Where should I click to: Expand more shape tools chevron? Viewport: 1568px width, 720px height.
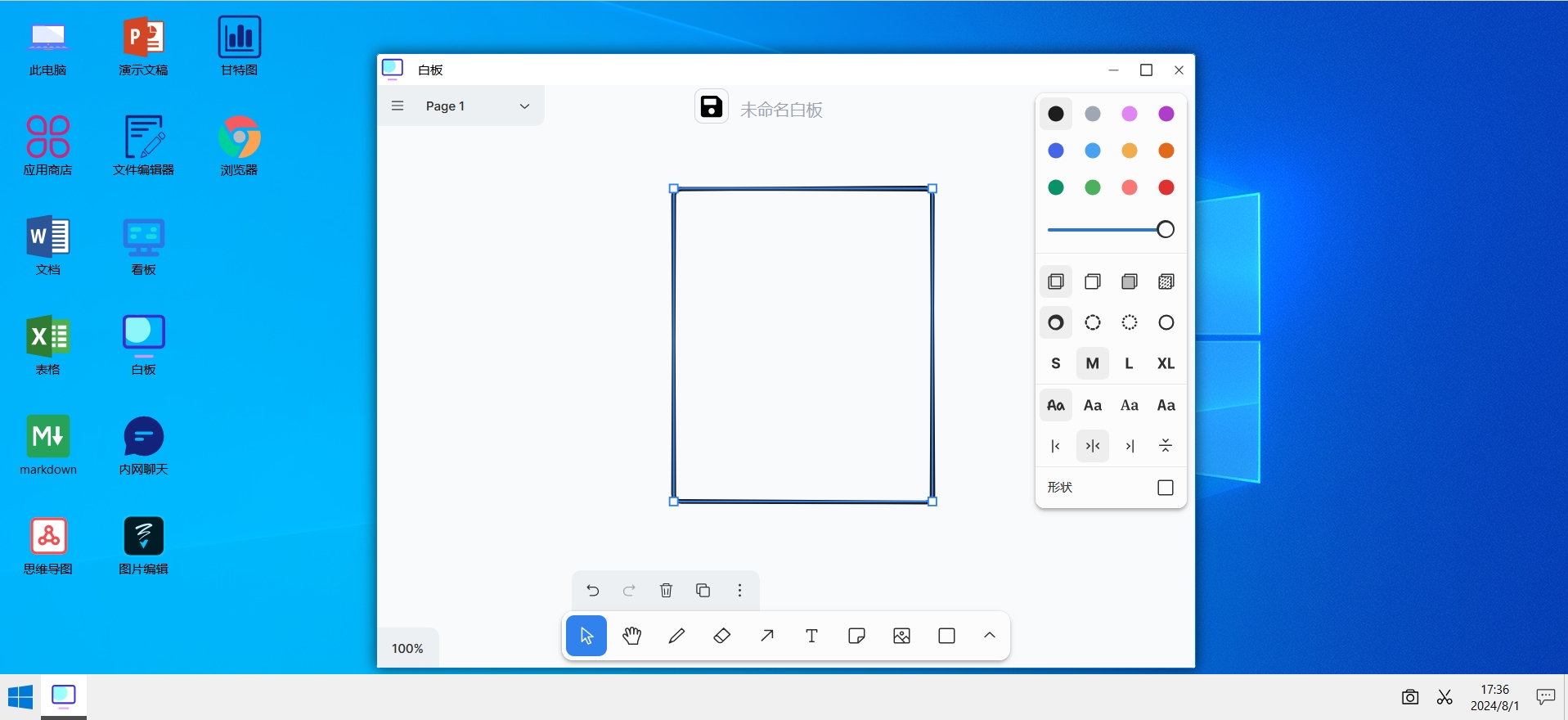pyautogui.click(x=989, y=636)
